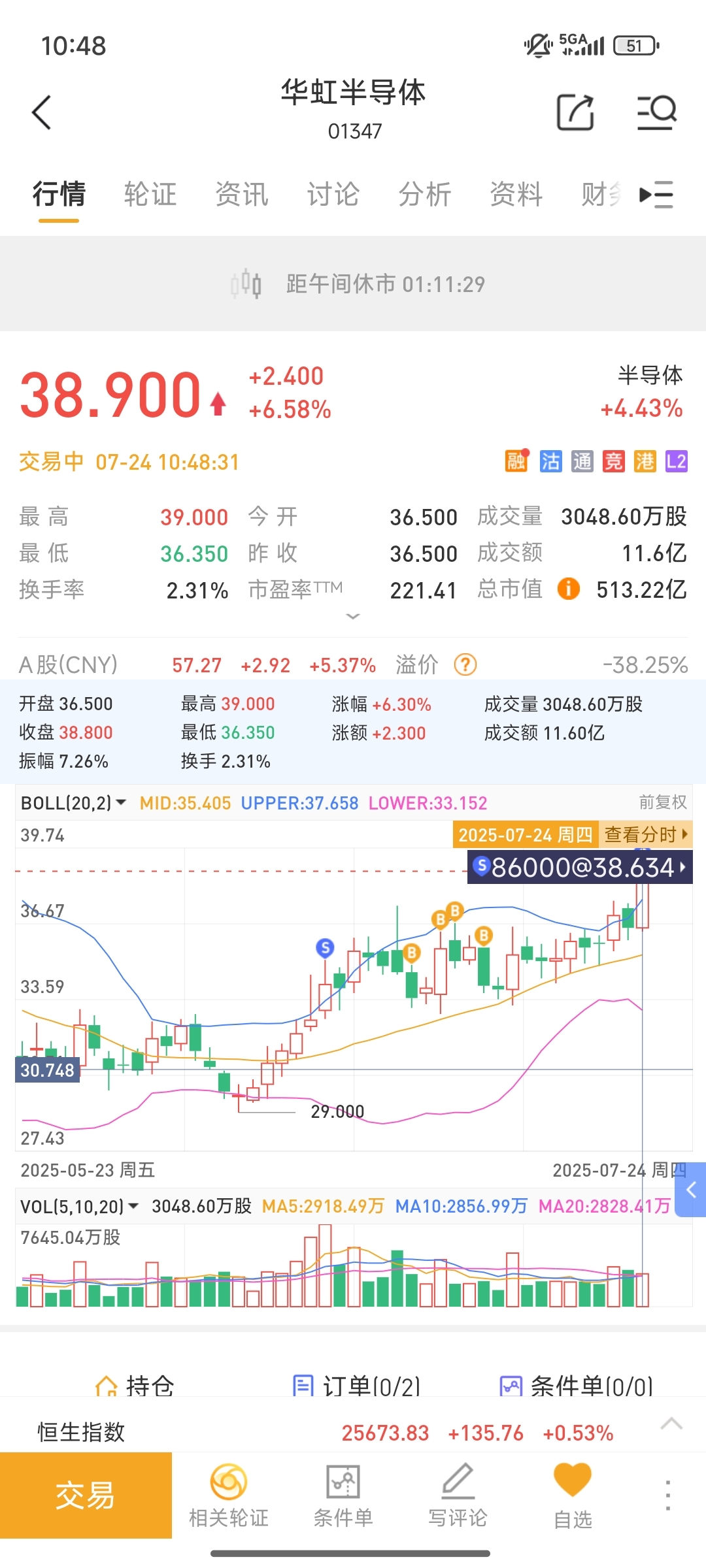Switch to the 轮证 tab

150,194
